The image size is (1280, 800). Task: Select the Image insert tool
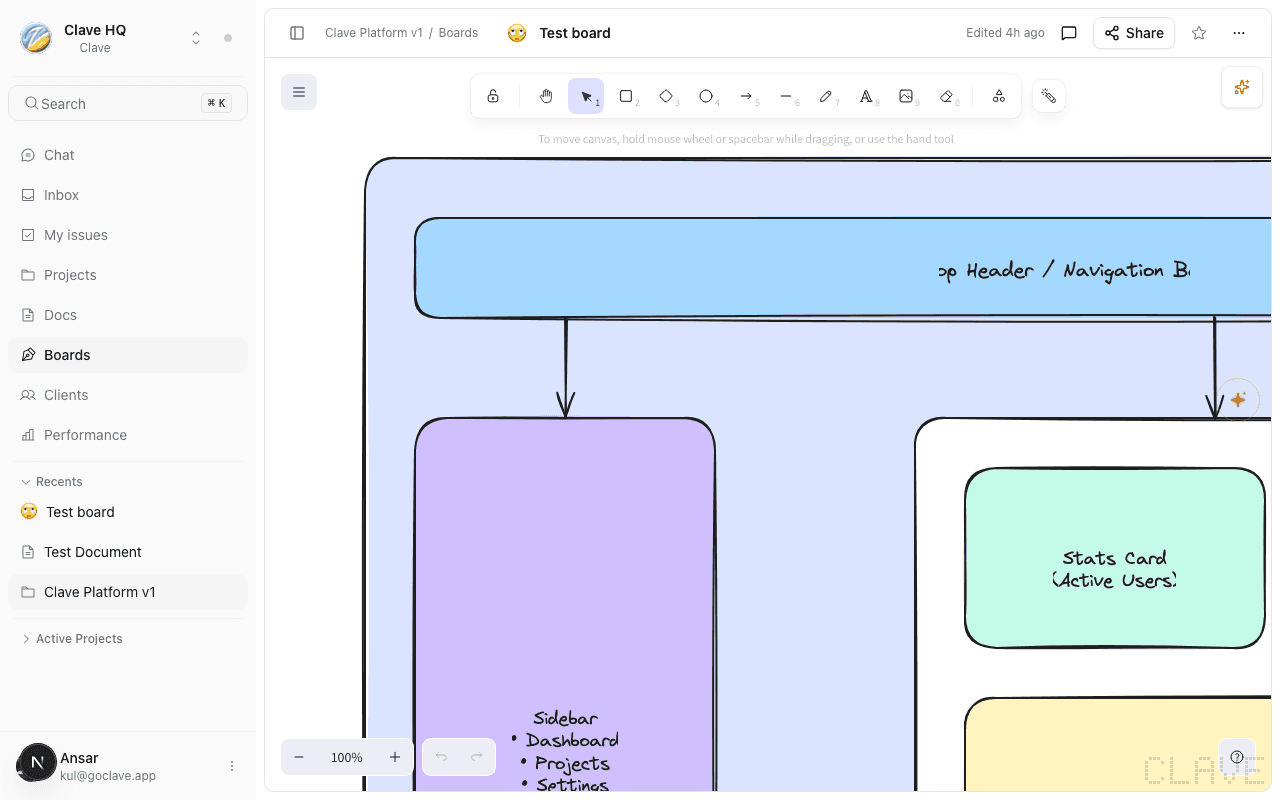(x=907, y=96)
